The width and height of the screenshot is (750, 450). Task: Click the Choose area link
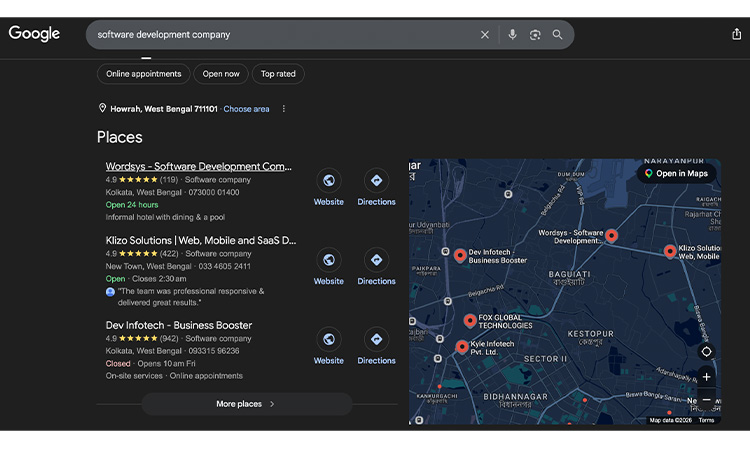tap(246, 109)
